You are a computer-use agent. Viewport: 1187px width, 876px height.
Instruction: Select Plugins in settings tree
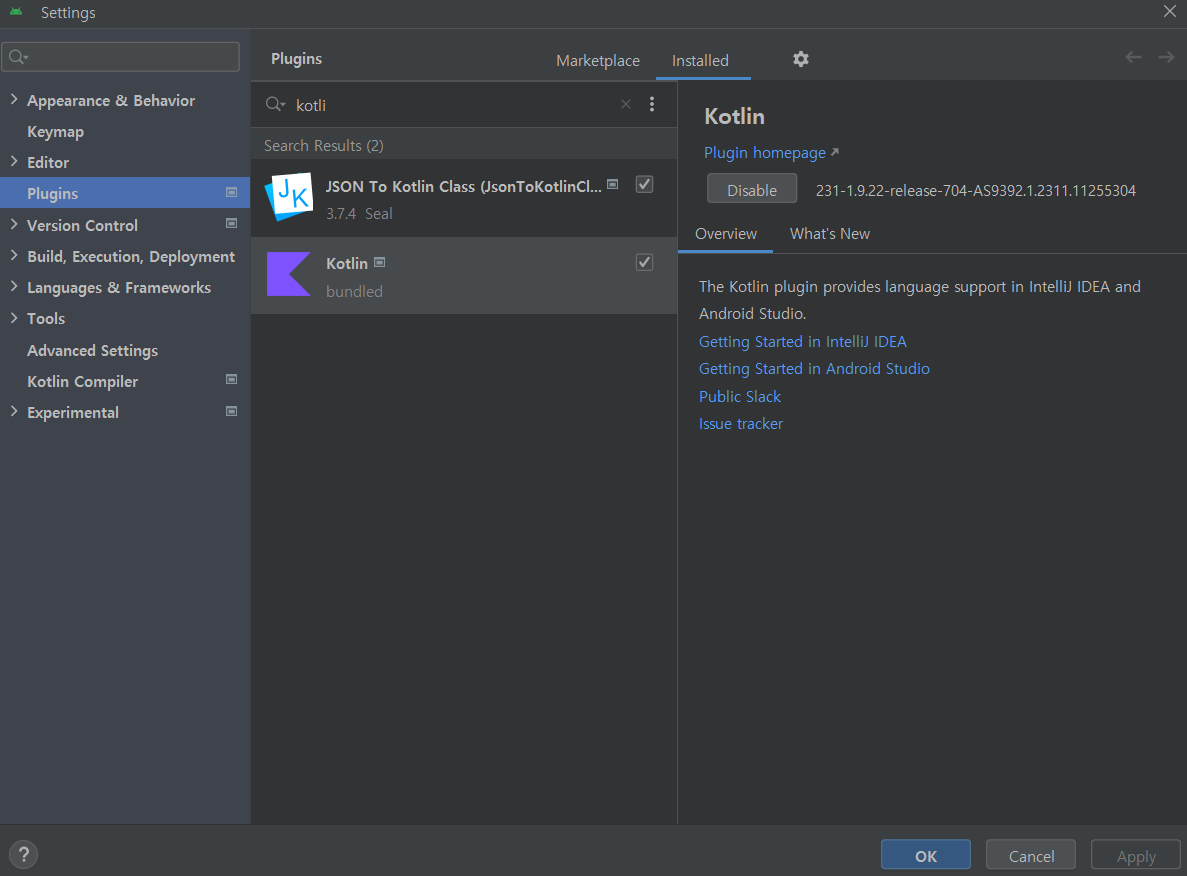click(x=125, y=193)
